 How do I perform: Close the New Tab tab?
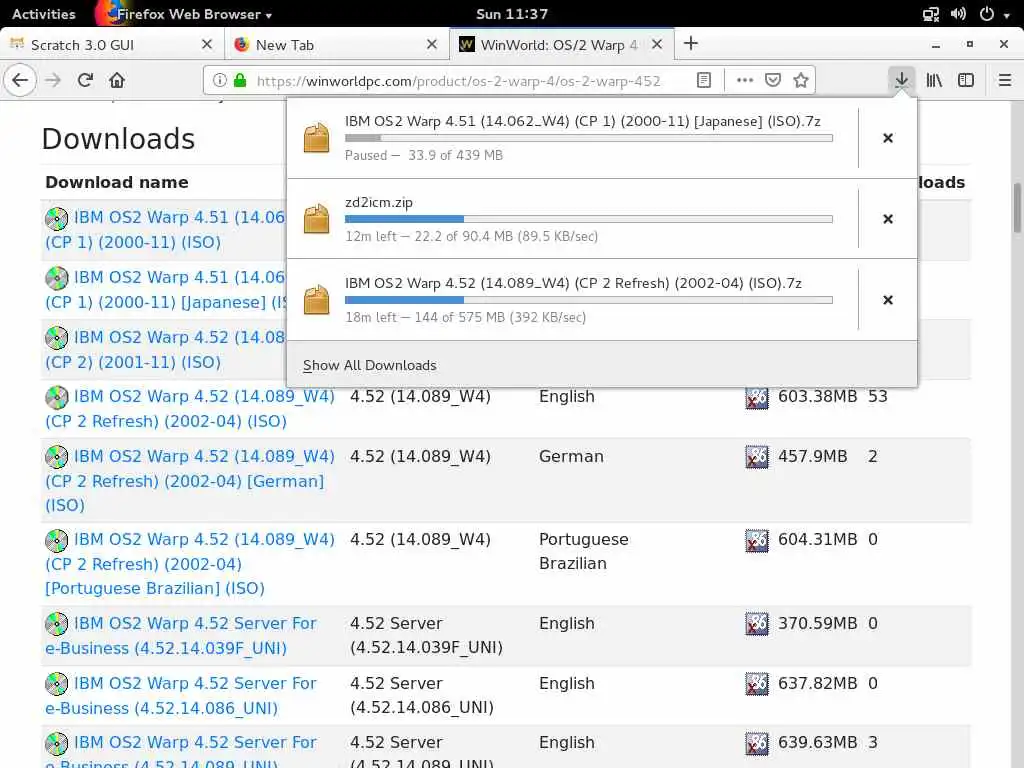coord(432,44)
